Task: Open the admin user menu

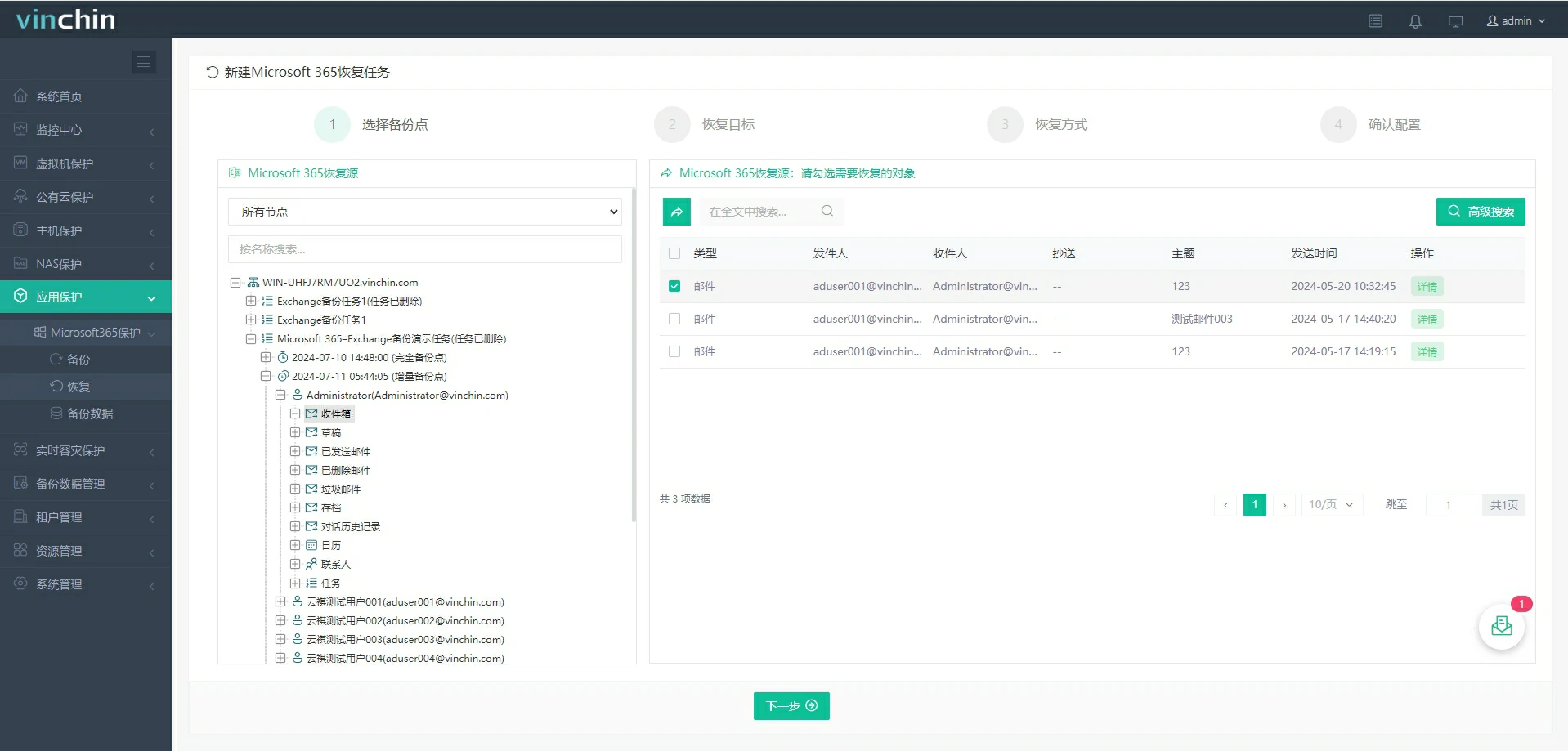Action: [1516, 21]
